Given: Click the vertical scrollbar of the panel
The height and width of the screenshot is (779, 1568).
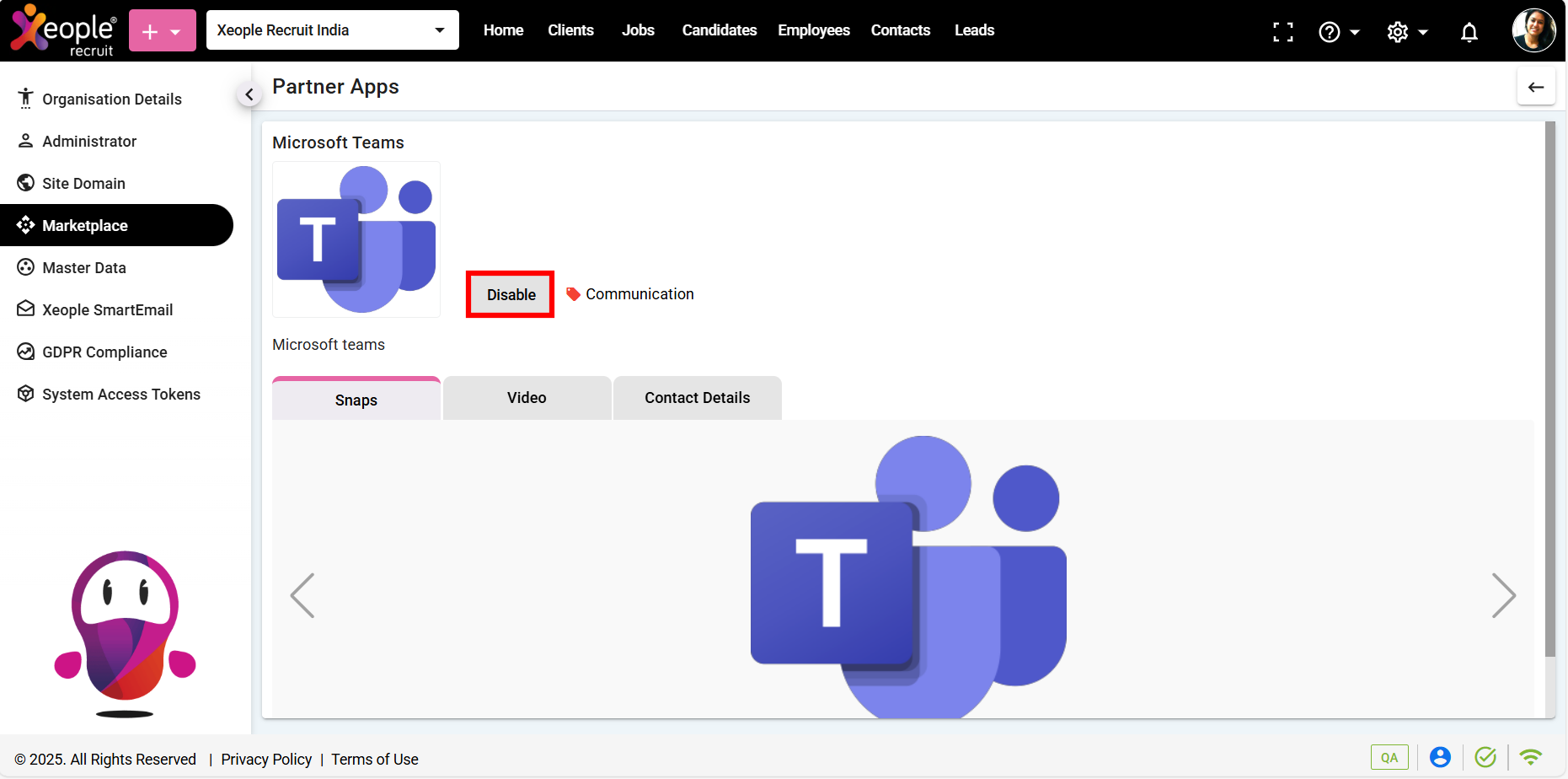Looking at the screenshot, I should (x=1549, y=389).
